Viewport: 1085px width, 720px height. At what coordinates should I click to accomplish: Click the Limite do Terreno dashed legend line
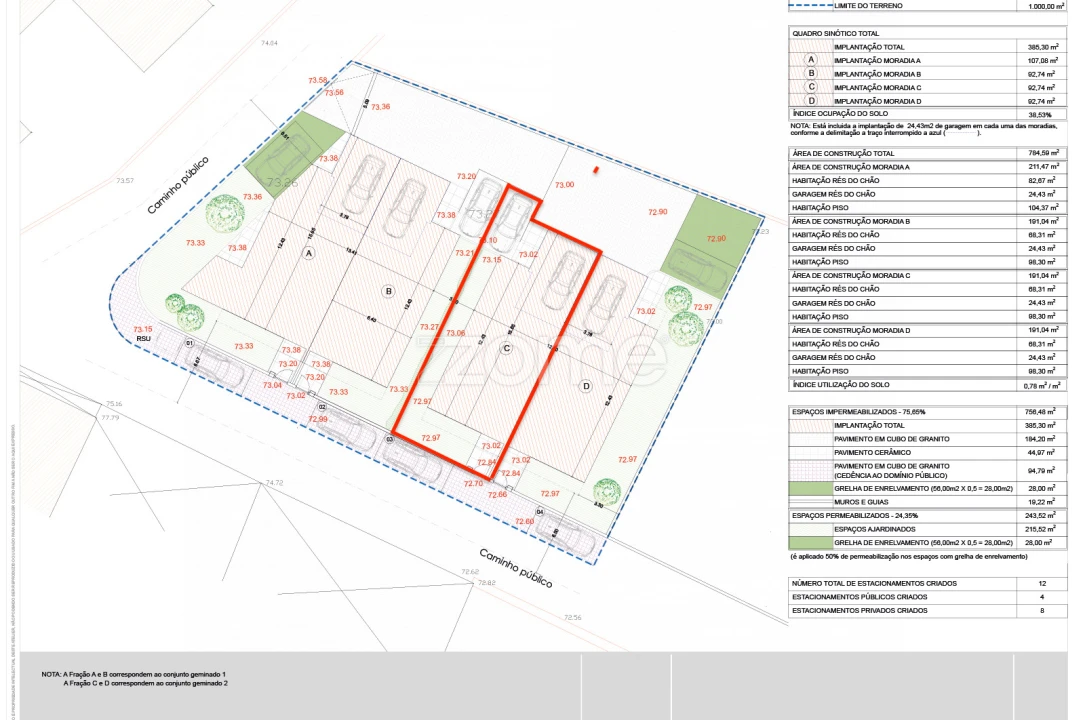click(809, 6)
